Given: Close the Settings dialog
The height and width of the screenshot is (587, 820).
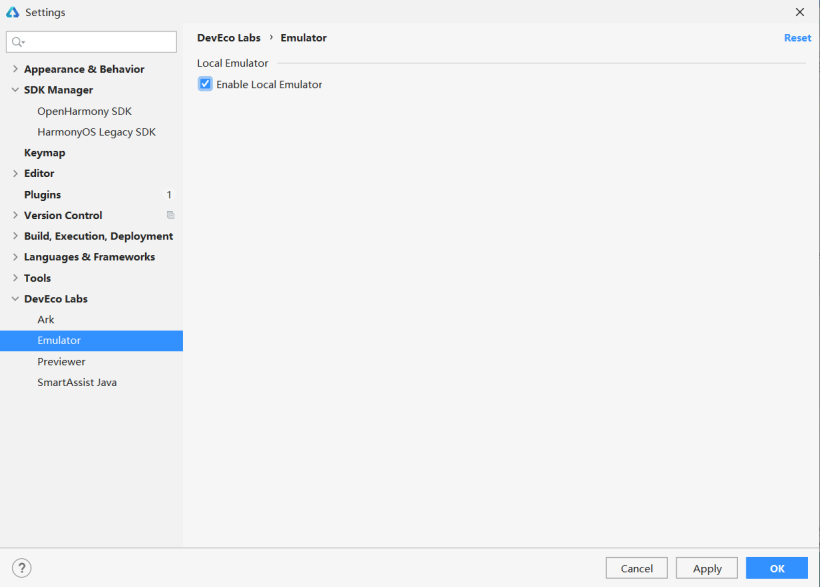Looking at the screenshot, I should (800, 12).
